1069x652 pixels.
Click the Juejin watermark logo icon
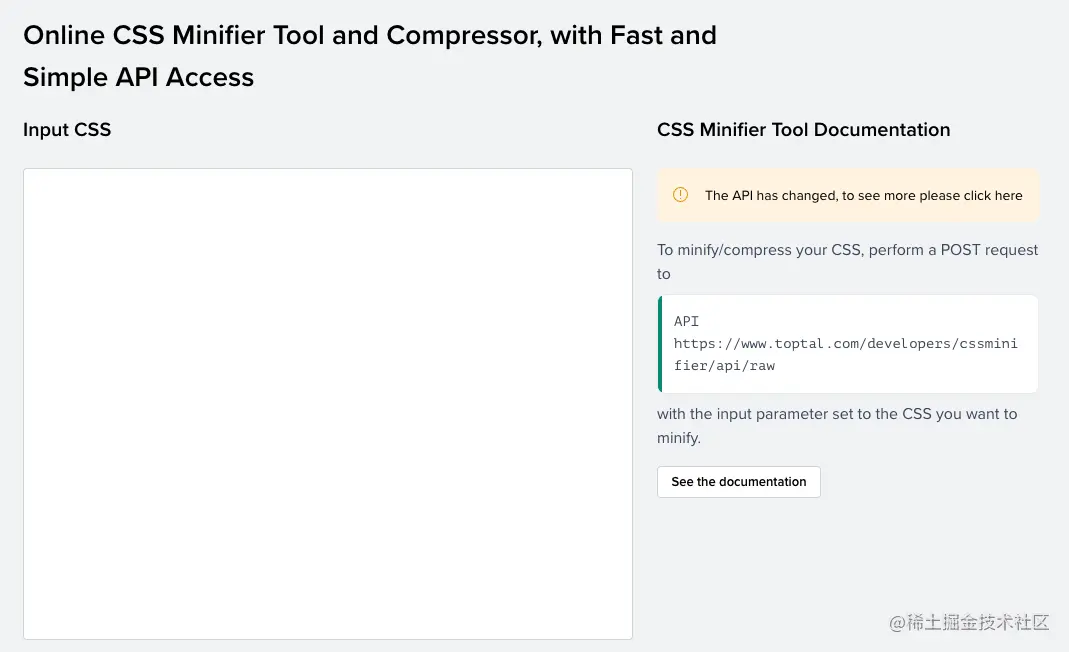[x=897, y=622]
